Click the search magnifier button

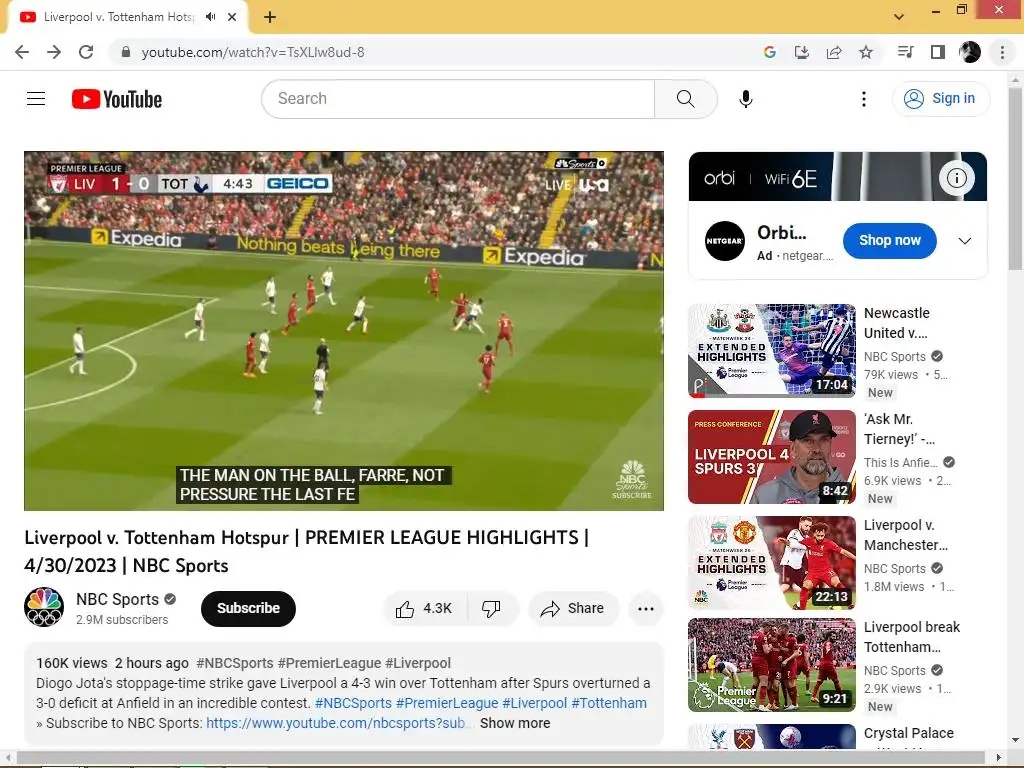pyautogui.click(x=686, y=99)
